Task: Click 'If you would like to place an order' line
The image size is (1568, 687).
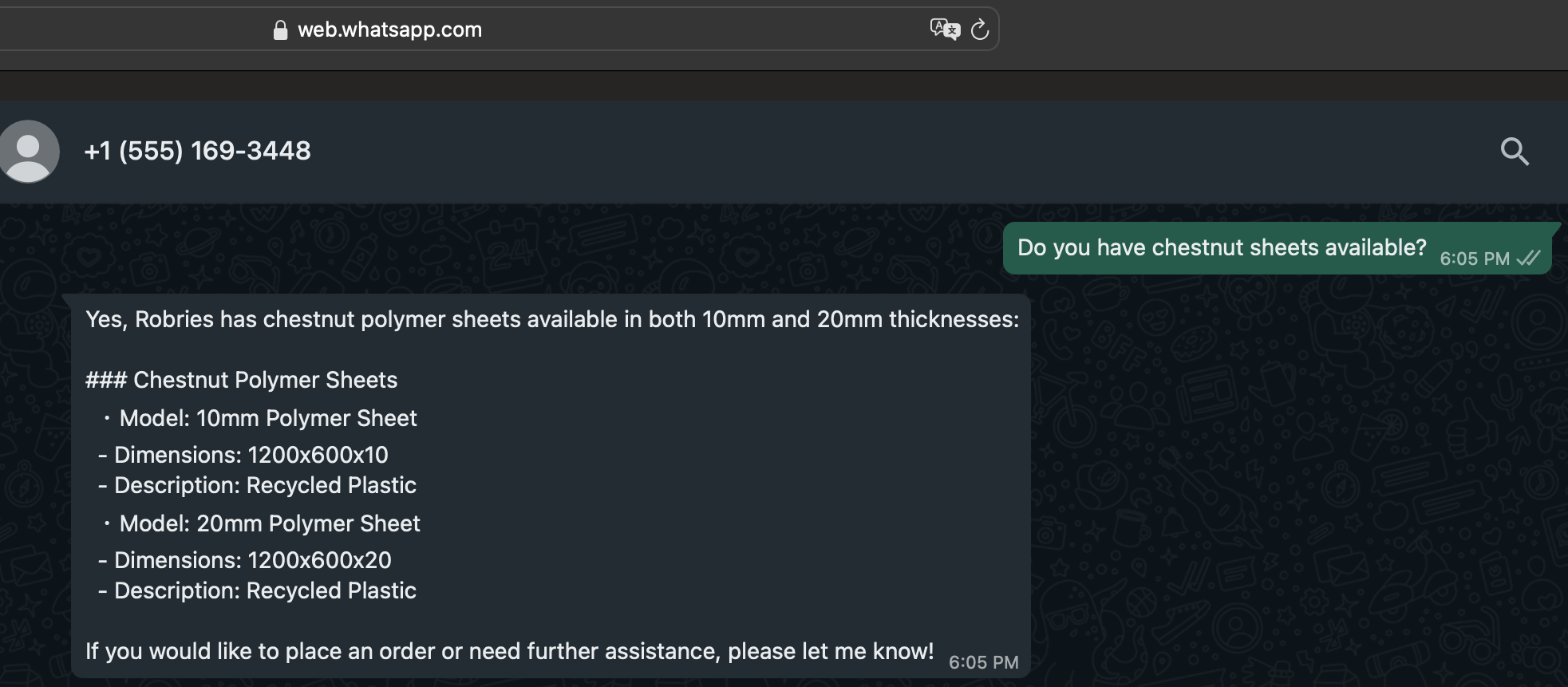Action: (509, 651)
